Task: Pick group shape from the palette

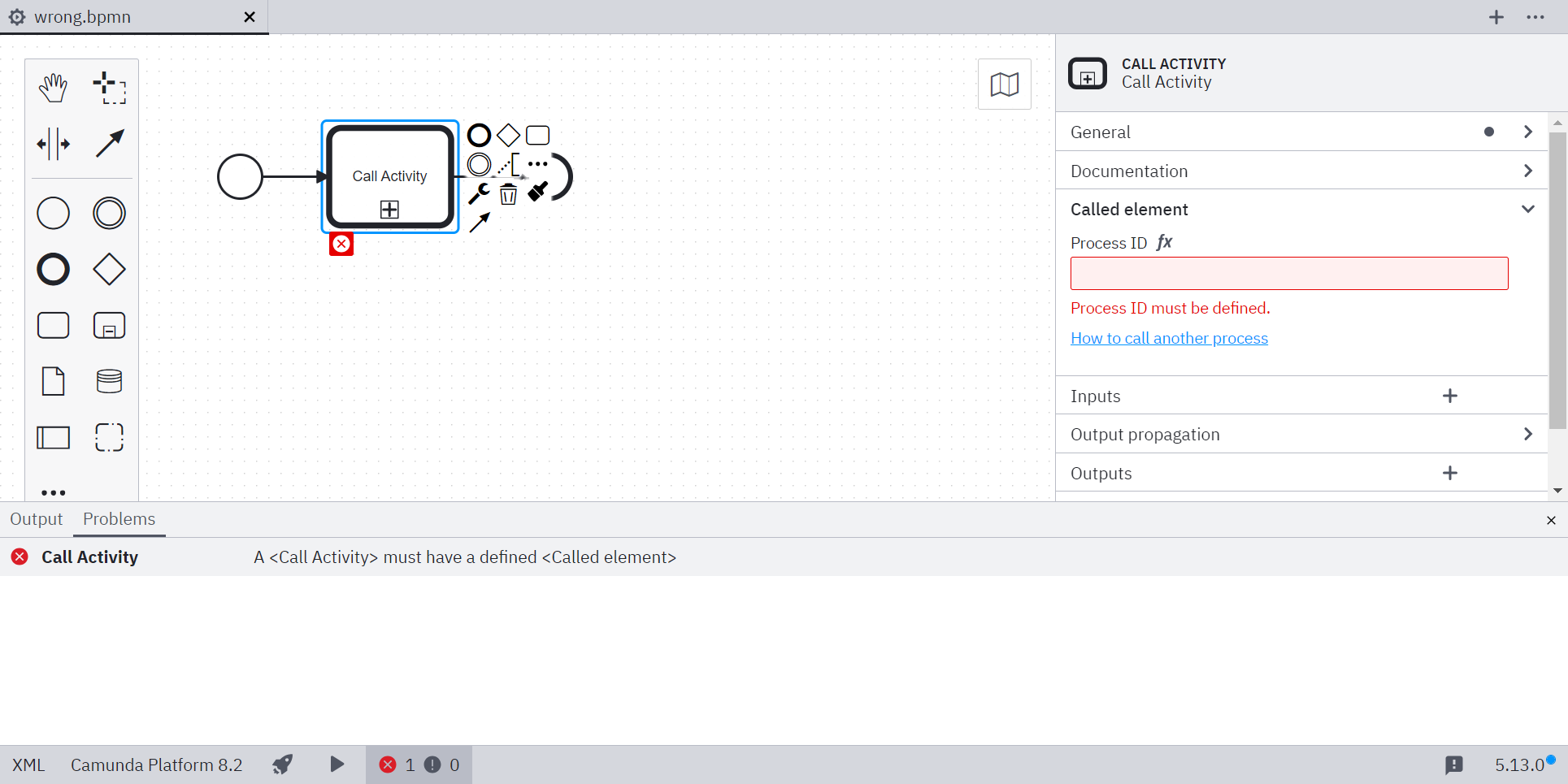Action: 110,437
